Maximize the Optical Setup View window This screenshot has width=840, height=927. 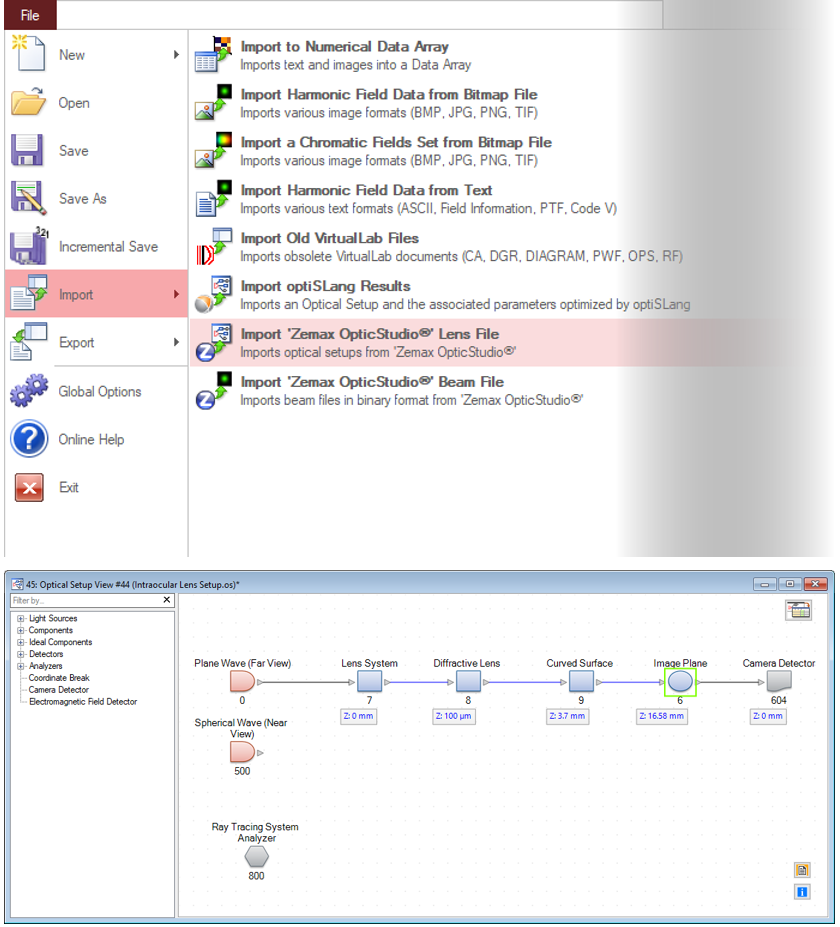790,584
